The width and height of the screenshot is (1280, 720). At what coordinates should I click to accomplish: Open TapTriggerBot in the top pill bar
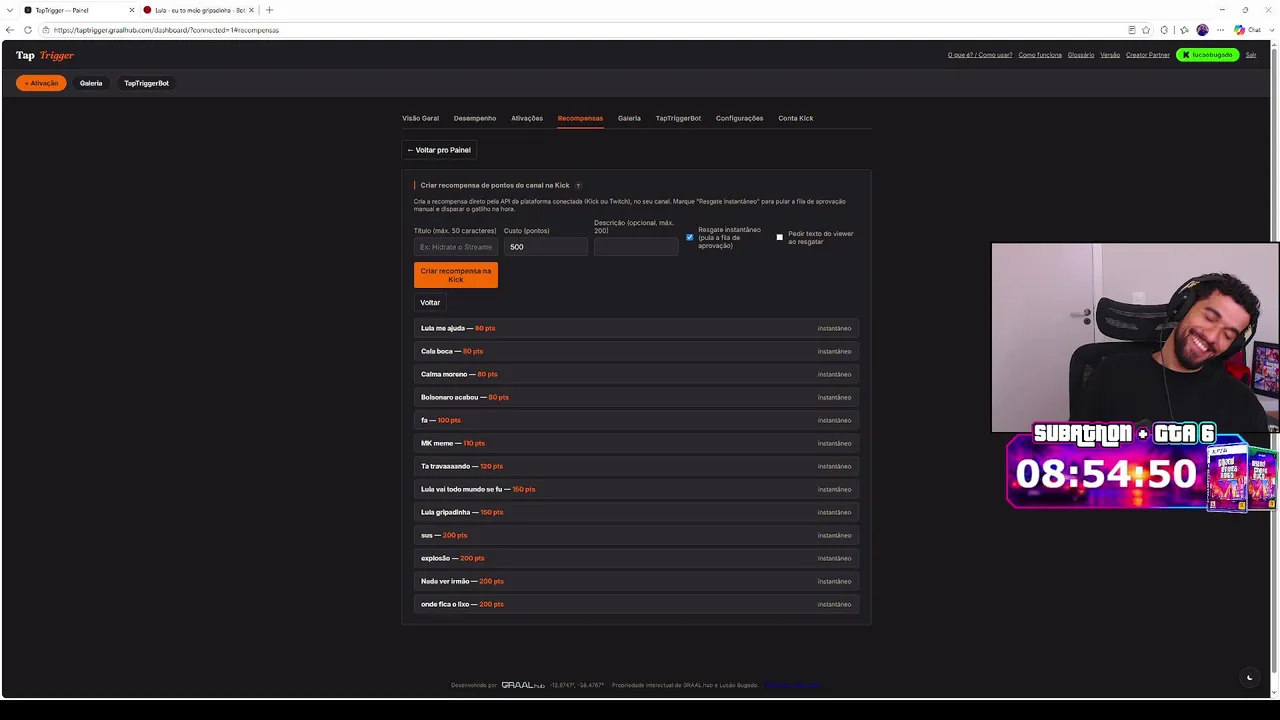tap(146, 83)
